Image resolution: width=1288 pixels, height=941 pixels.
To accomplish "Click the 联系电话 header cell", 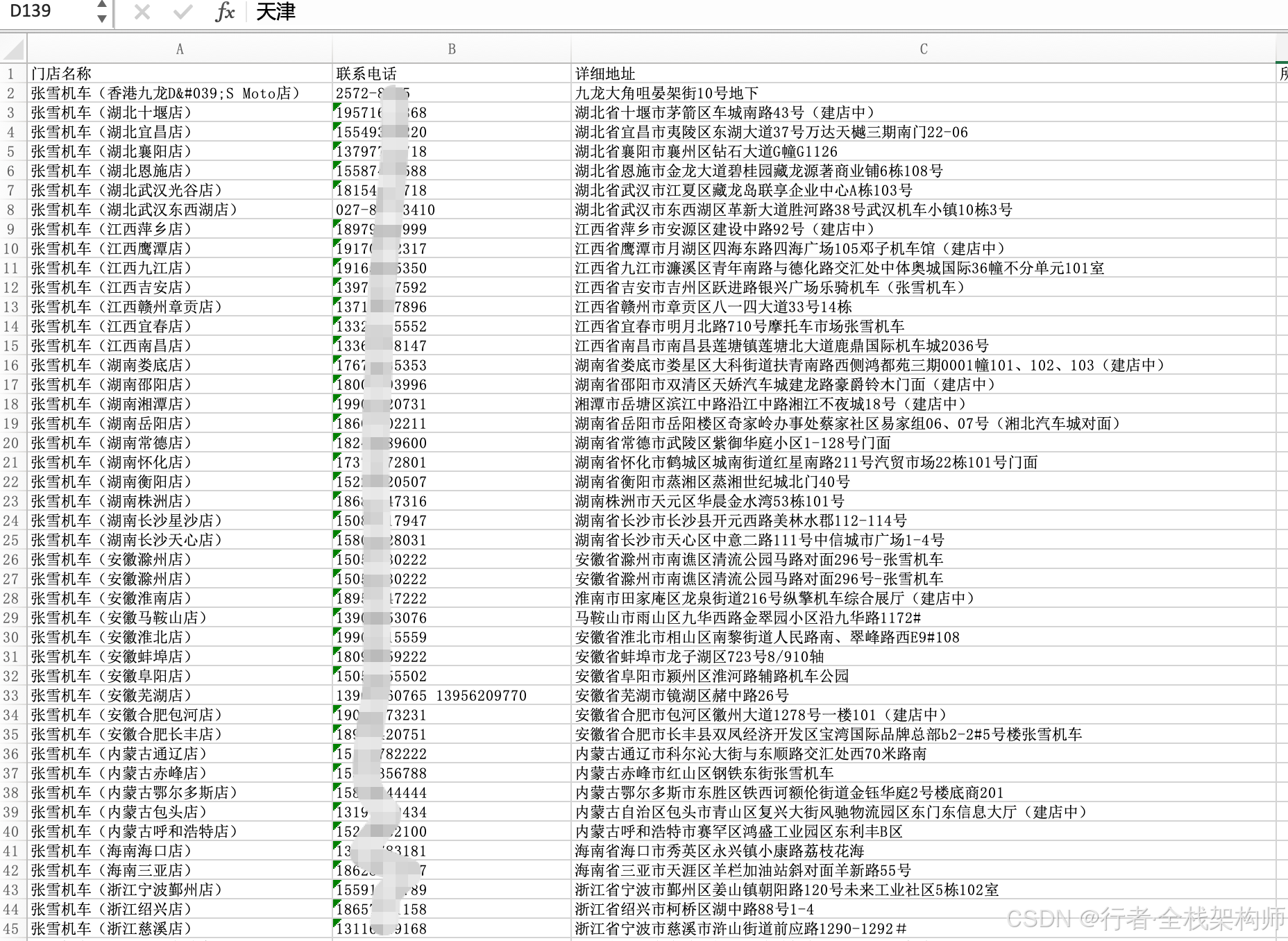I will tap(452, 74).
